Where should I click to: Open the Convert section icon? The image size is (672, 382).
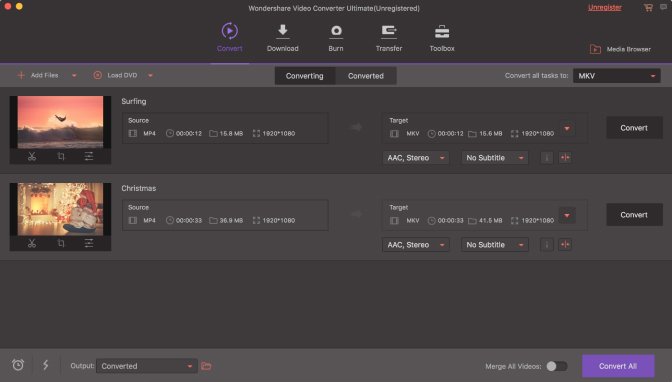(230, 31)
